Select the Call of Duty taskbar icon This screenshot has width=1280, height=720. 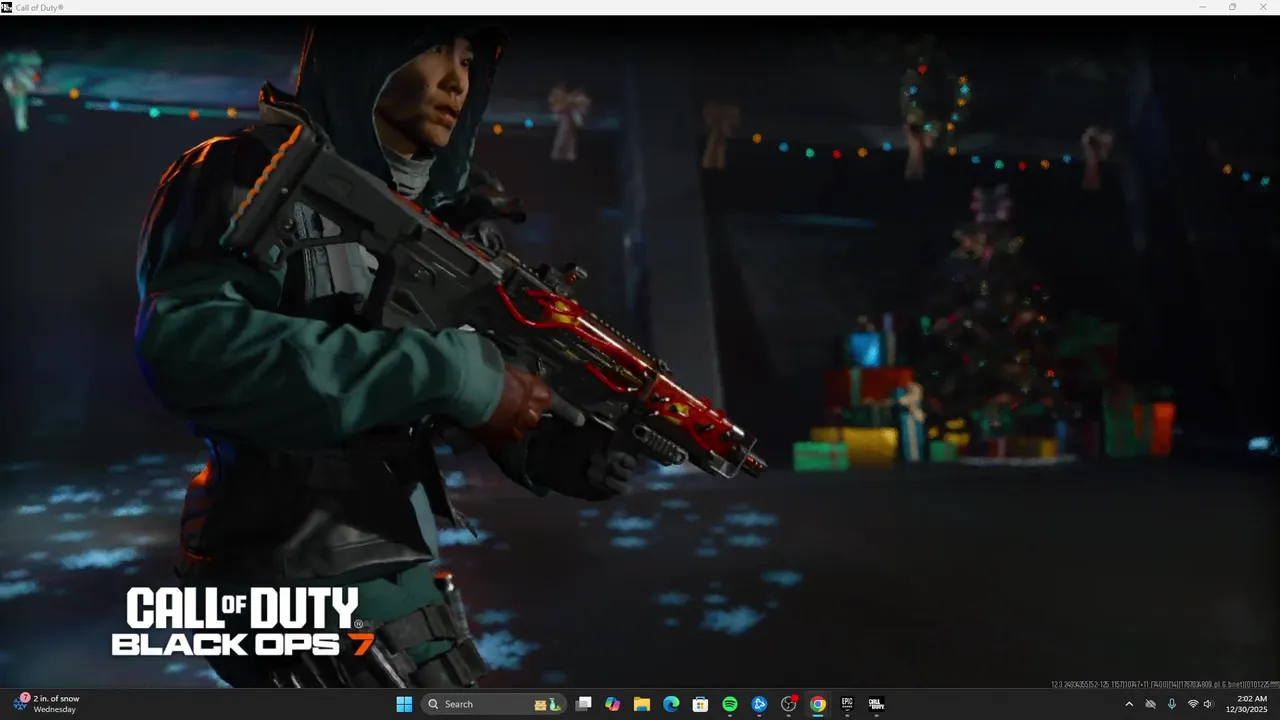[x=876, y=704]
